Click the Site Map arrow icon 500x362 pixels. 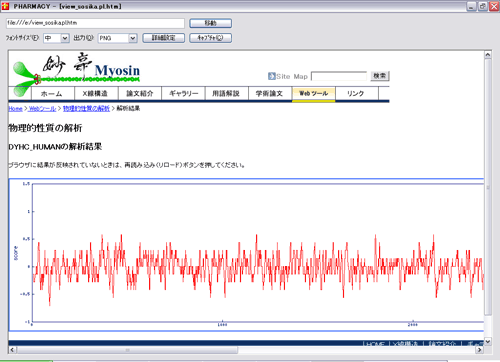272,76
